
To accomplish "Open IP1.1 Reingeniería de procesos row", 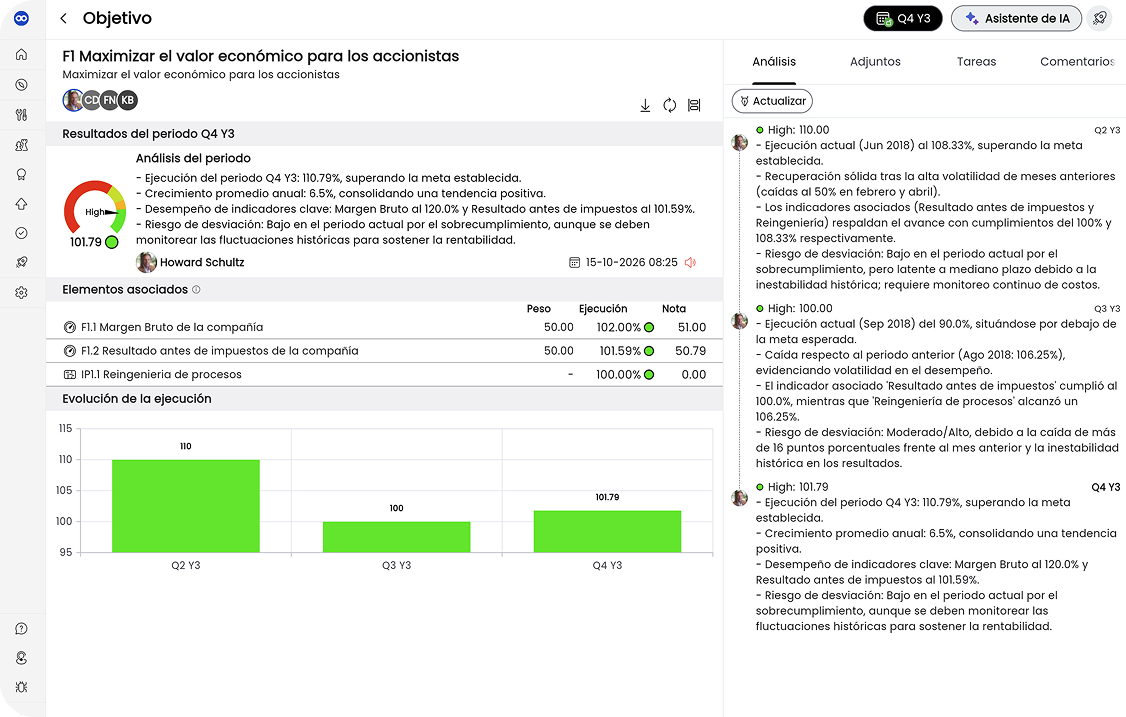I will [384, 375].
